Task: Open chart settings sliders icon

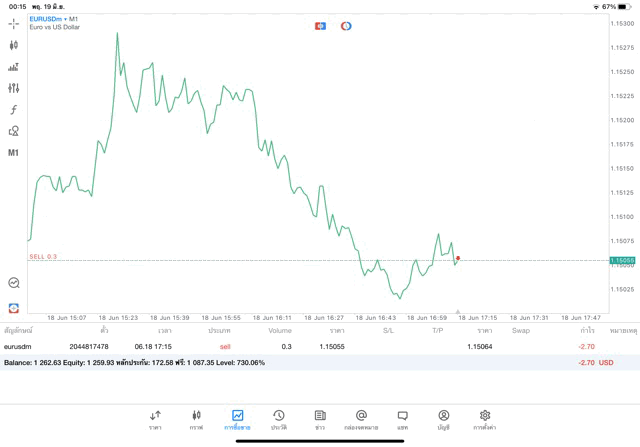Action: tap(13, 88)
